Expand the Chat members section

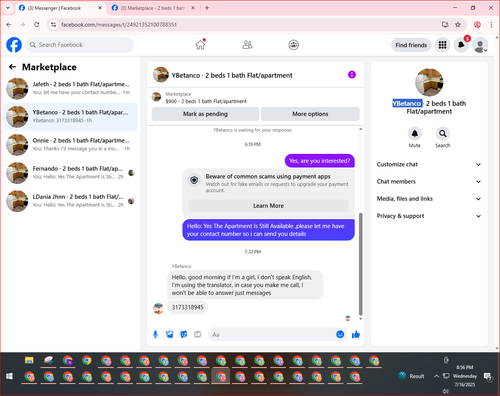point(429,182)
